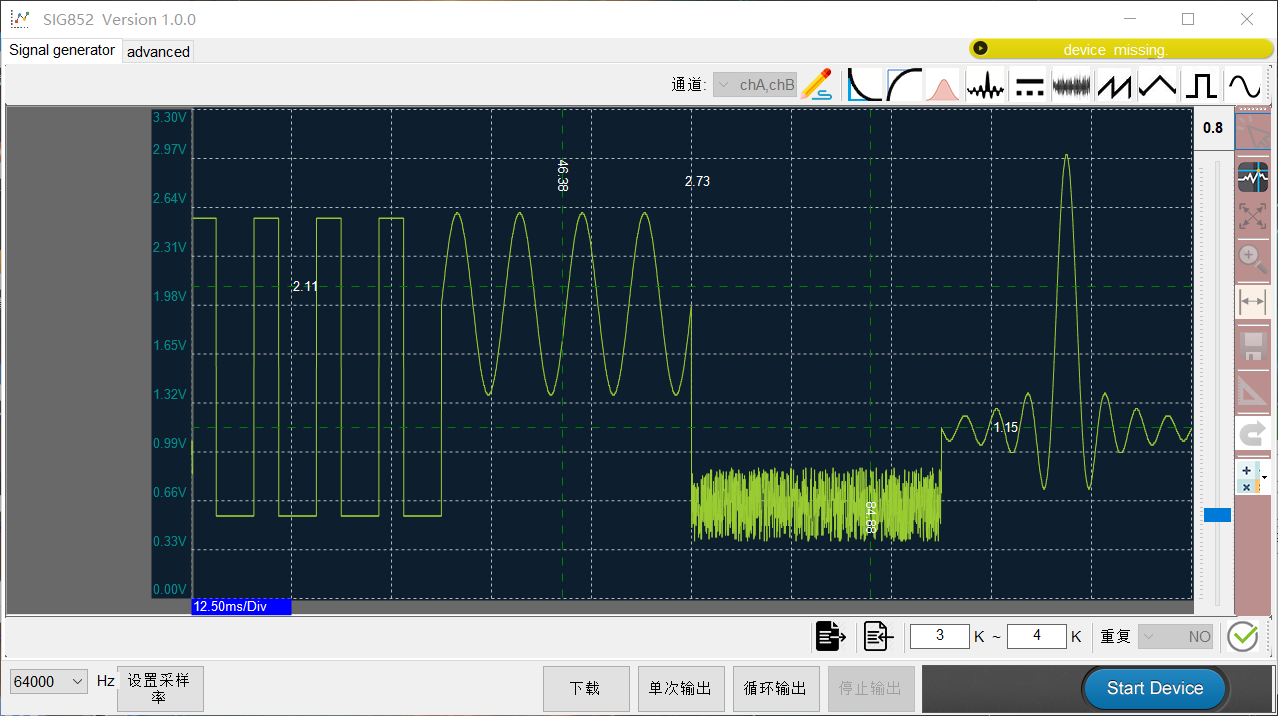Open the channel chA,chB dropdown
1278x716 pixels.
pyautogui.click(x=755, y=85)
